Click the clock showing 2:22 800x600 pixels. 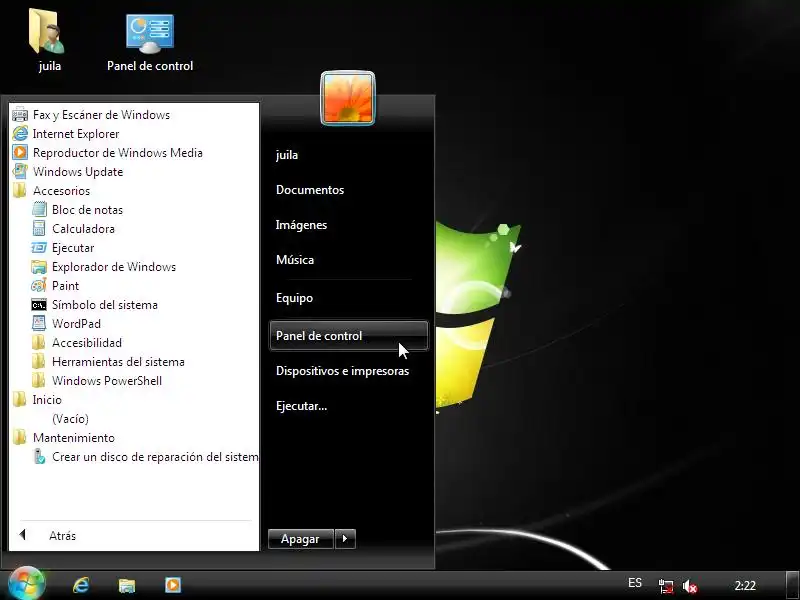tap(745, 585)
